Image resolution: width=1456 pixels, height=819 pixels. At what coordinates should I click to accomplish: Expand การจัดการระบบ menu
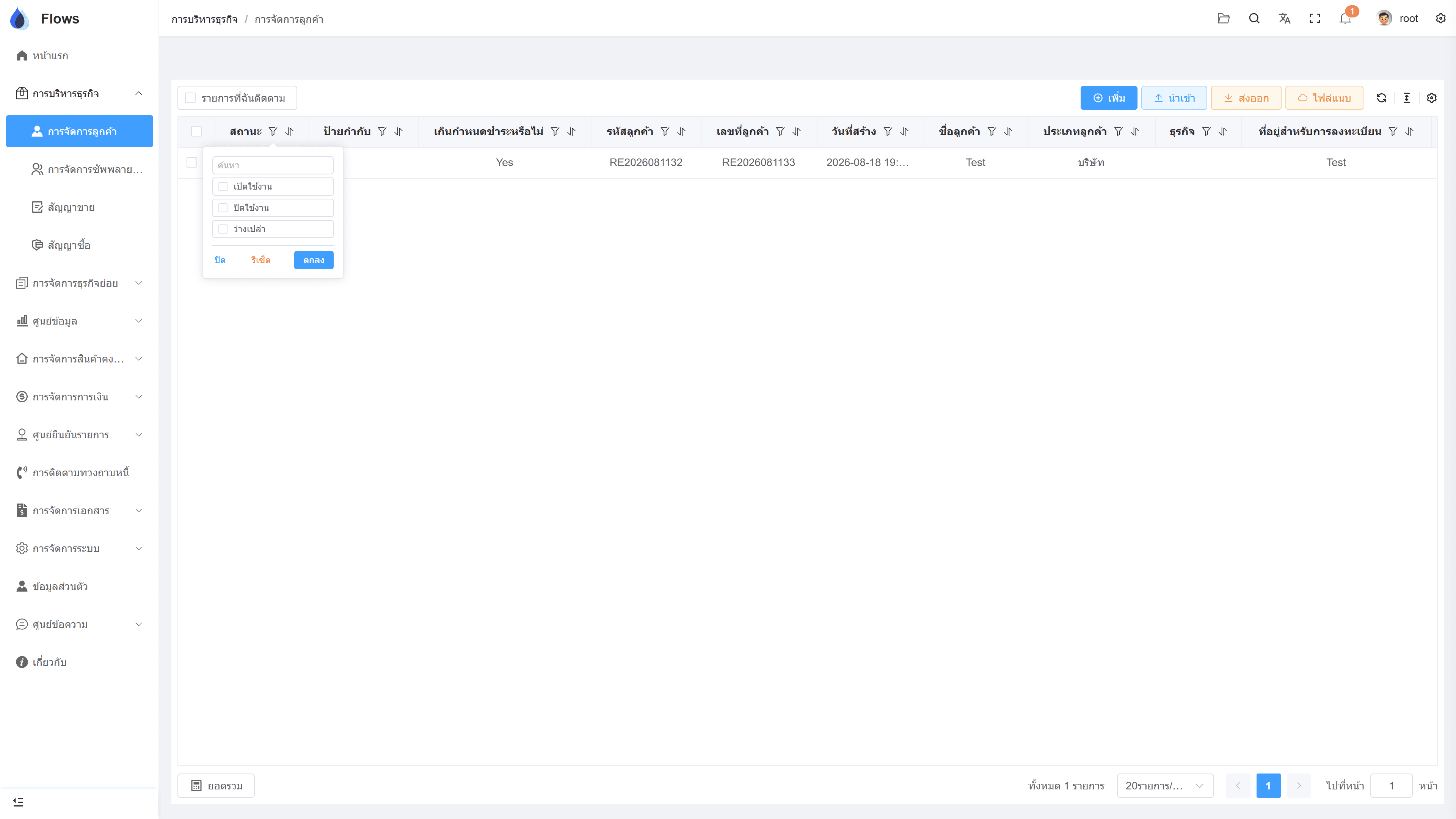(79, 548)
